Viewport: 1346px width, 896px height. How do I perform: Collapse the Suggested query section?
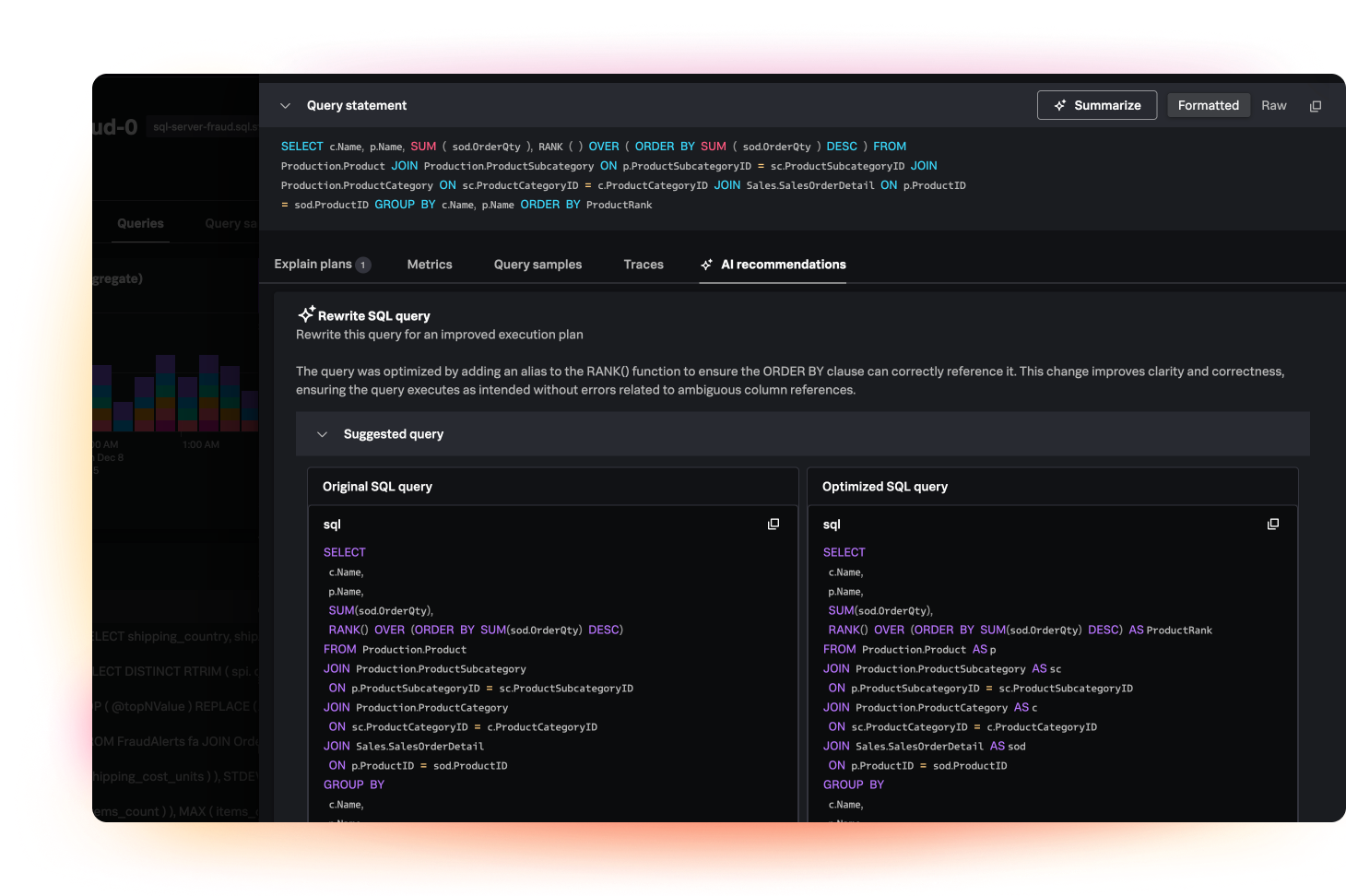coord(322,434)
